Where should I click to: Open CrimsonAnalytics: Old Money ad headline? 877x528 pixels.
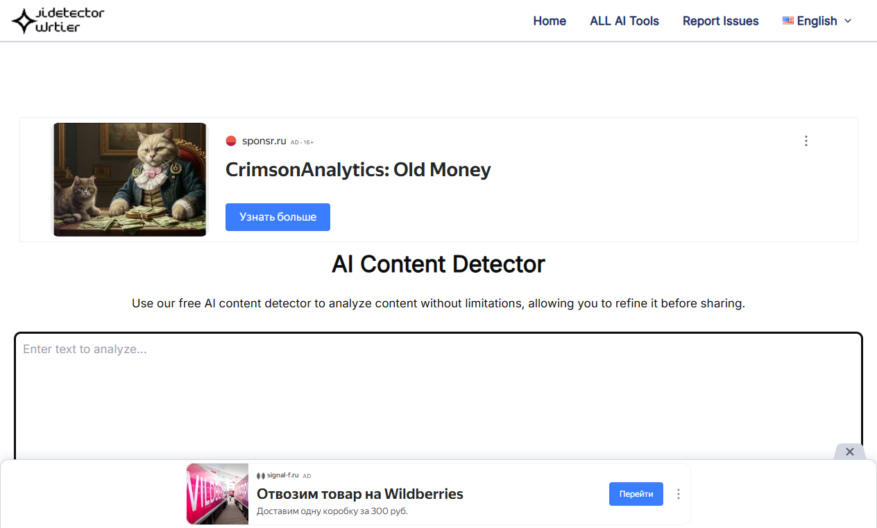[x=358, y=169]
